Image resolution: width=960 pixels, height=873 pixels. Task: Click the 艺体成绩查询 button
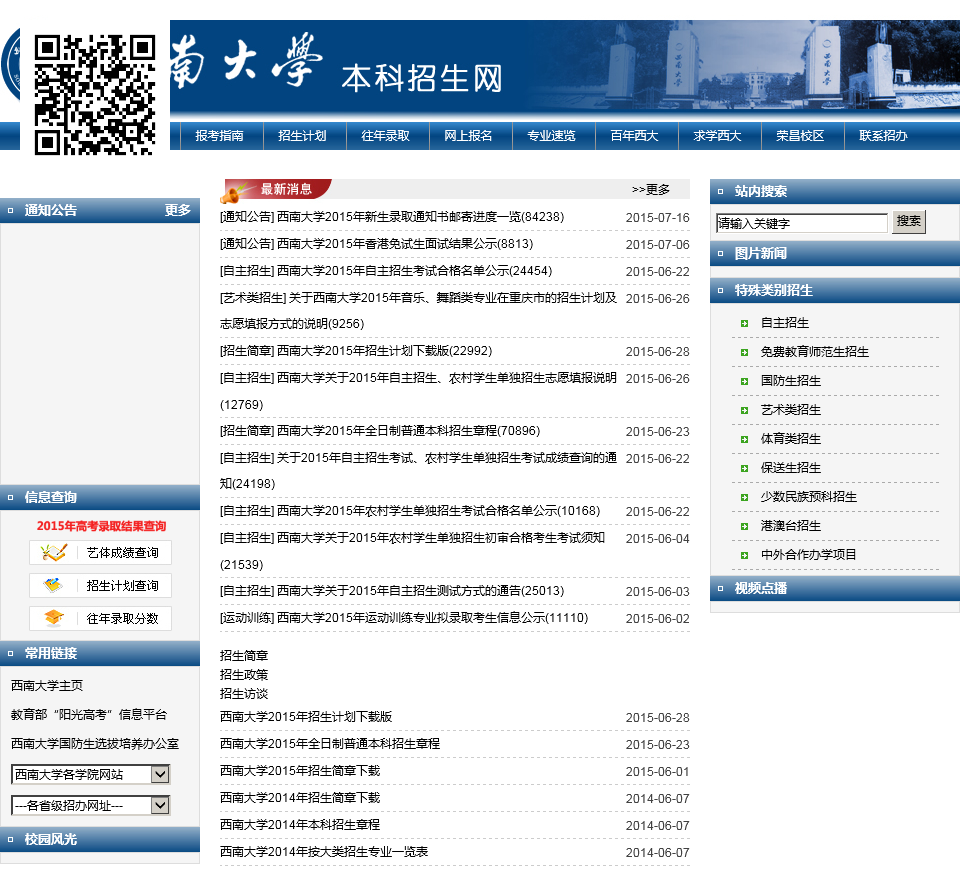point(100,553)
